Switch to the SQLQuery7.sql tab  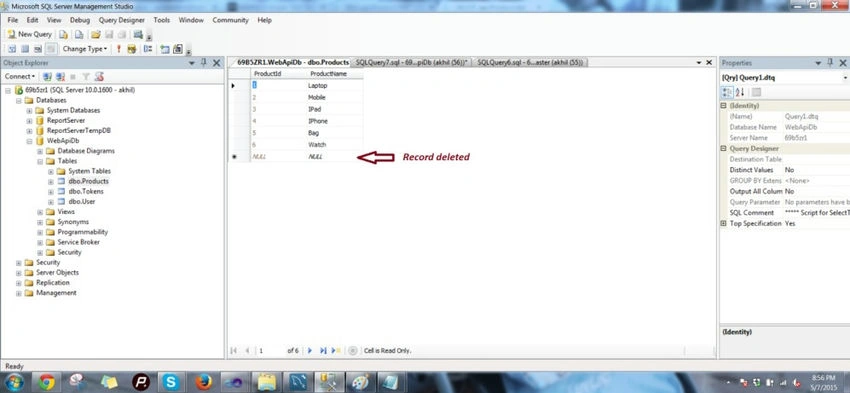(x=411, y=63)
